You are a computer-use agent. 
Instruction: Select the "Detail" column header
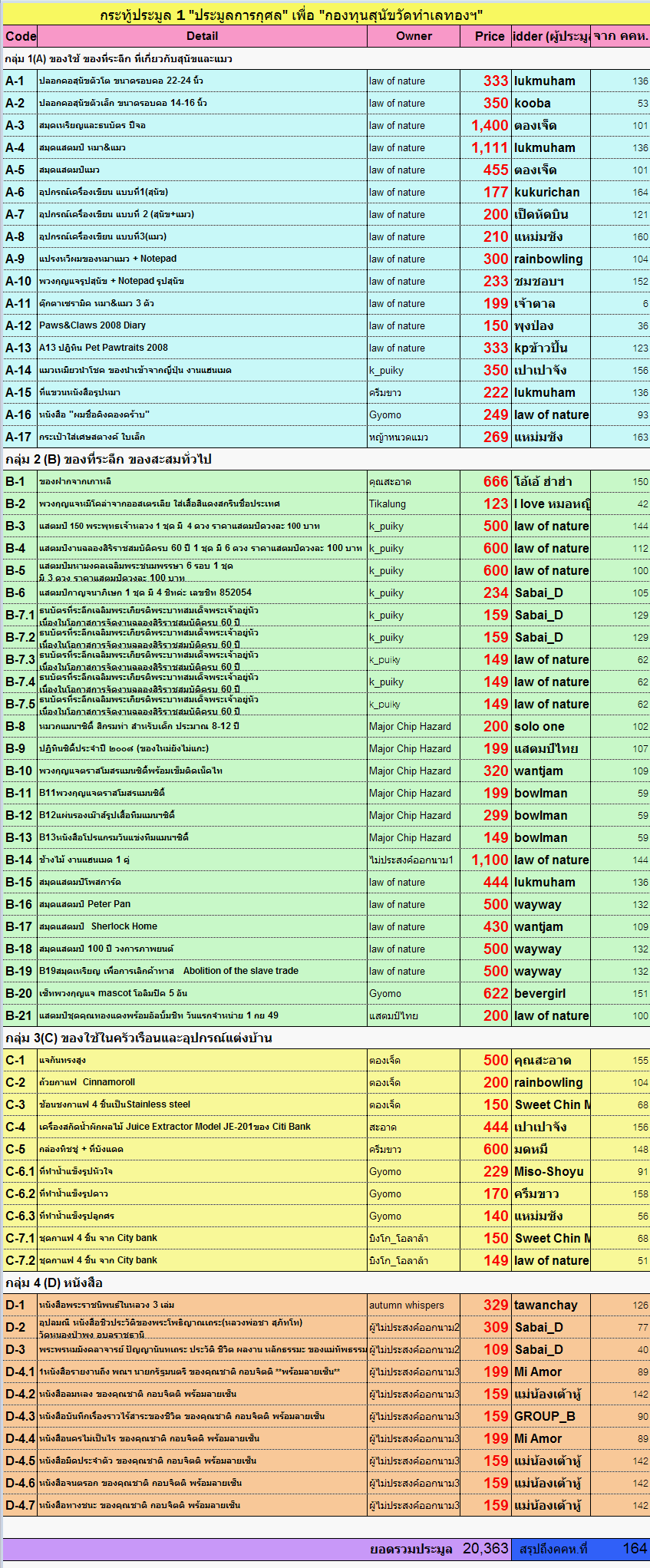point(202,36)
